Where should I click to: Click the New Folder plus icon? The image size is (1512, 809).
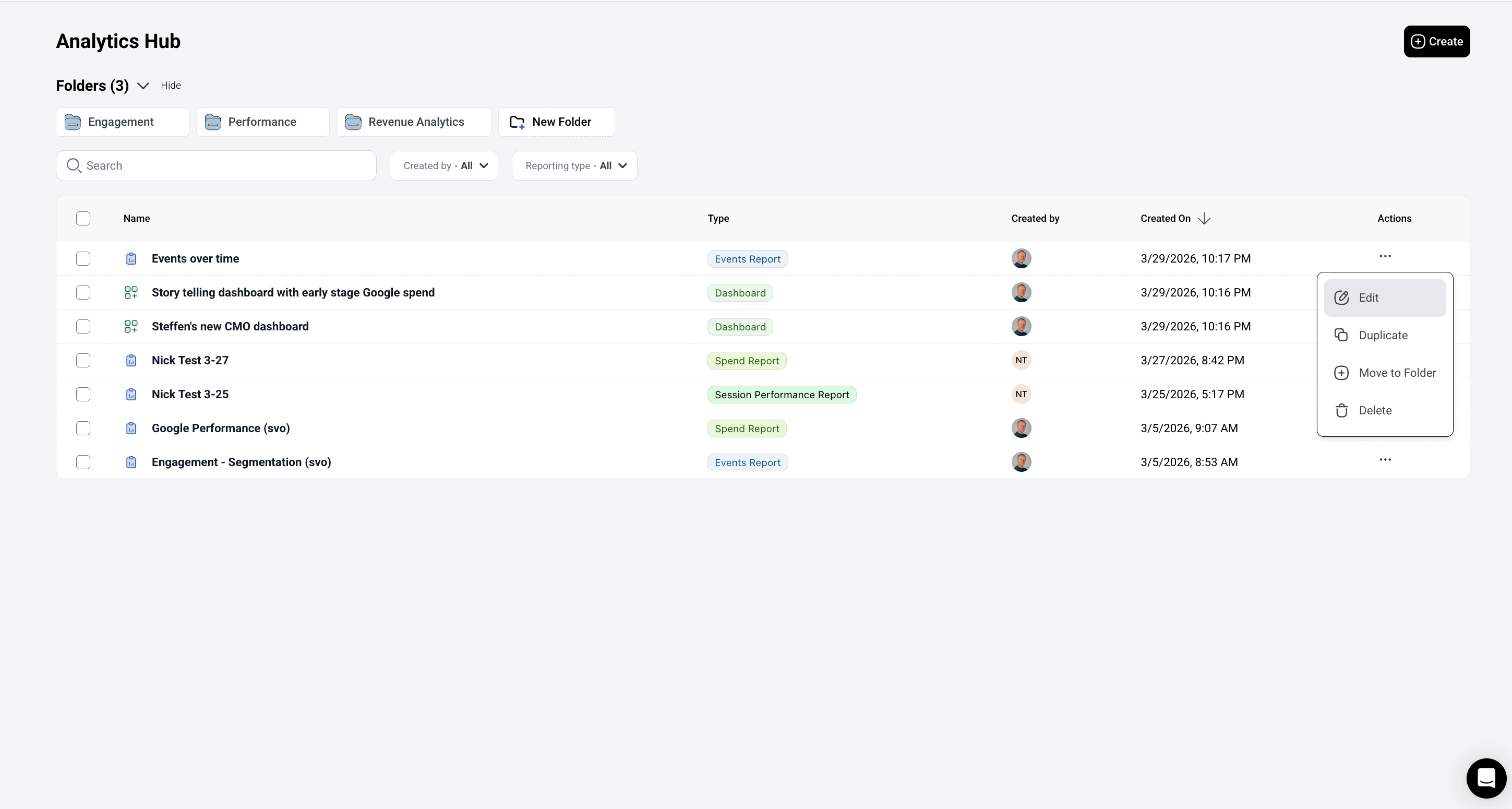[x=517, y=122]
